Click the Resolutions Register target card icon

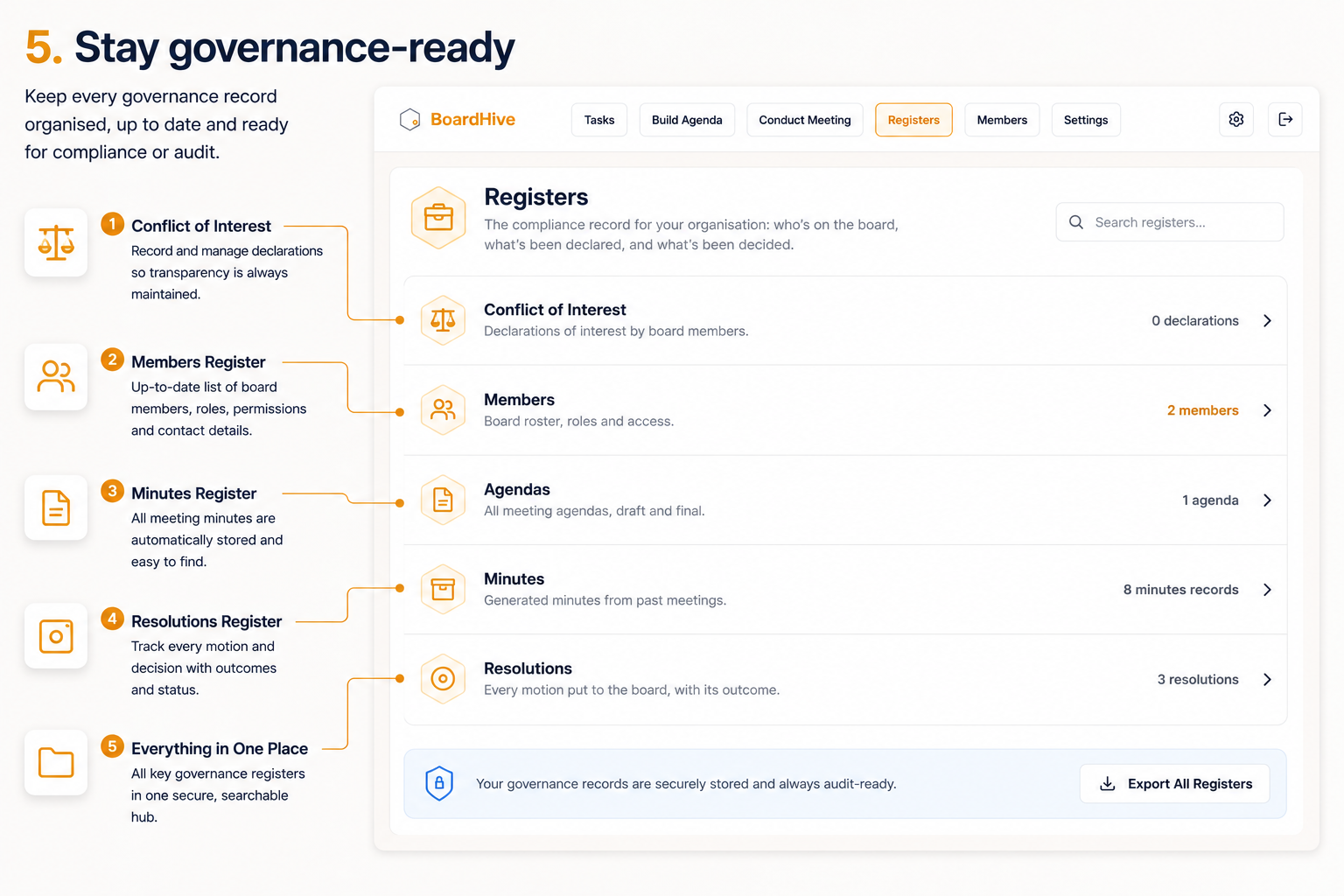56,636
